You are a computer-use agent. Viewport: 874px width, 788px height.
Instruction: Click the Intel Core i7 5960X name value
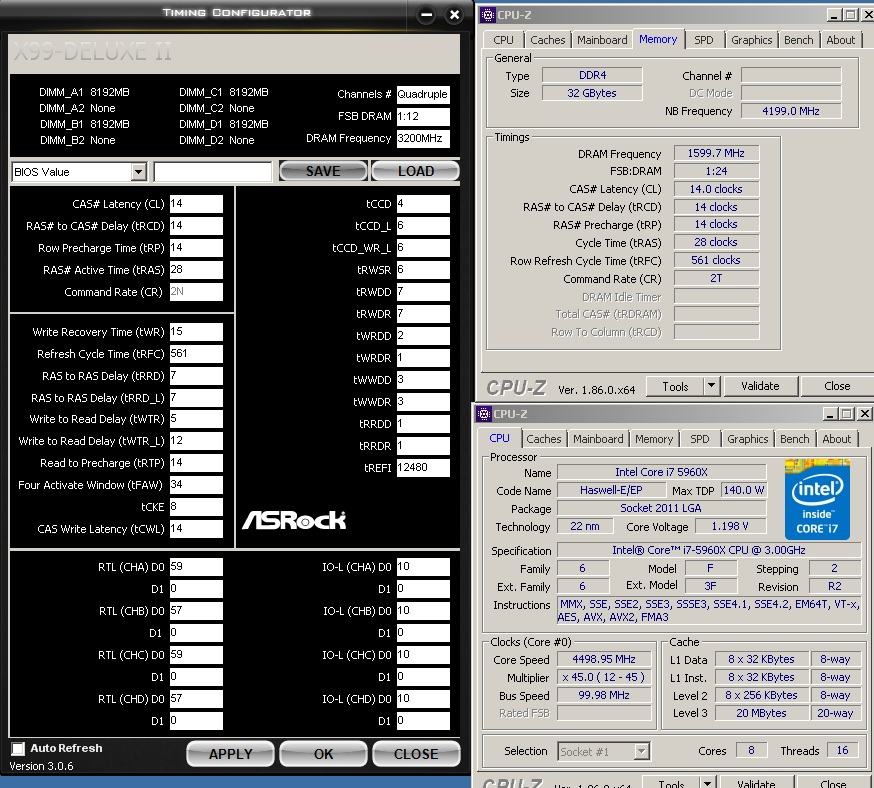[x=661, y=472]
